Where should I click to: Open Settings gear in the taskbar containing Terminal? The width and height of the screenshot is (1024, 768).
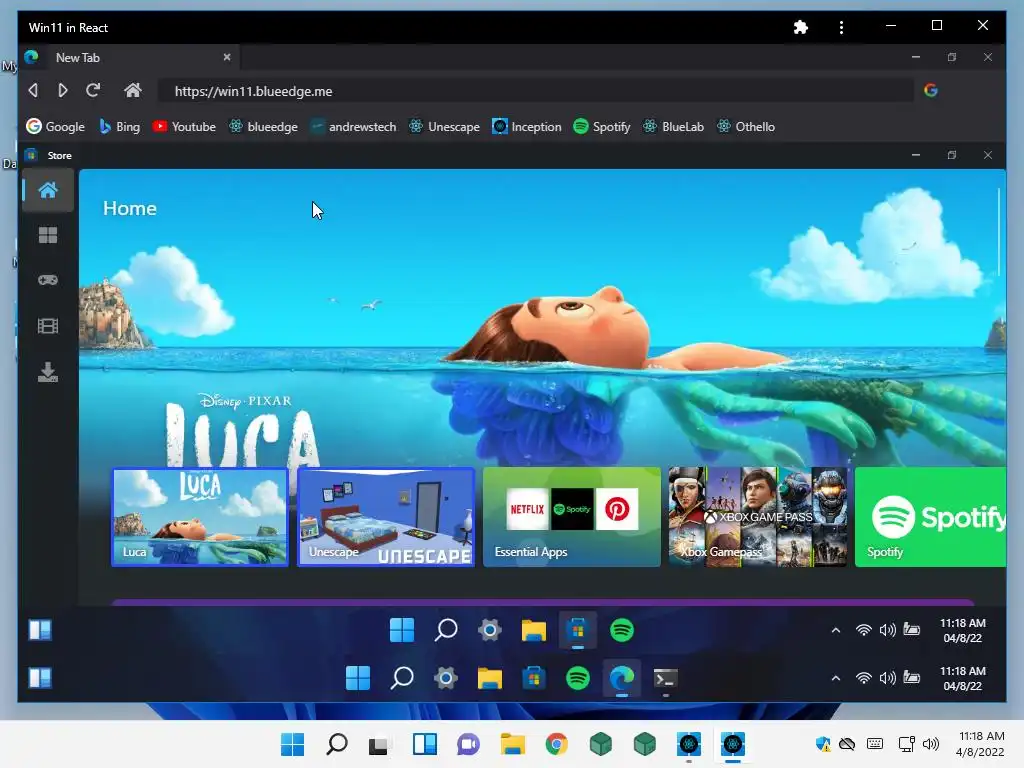point(445,679)
